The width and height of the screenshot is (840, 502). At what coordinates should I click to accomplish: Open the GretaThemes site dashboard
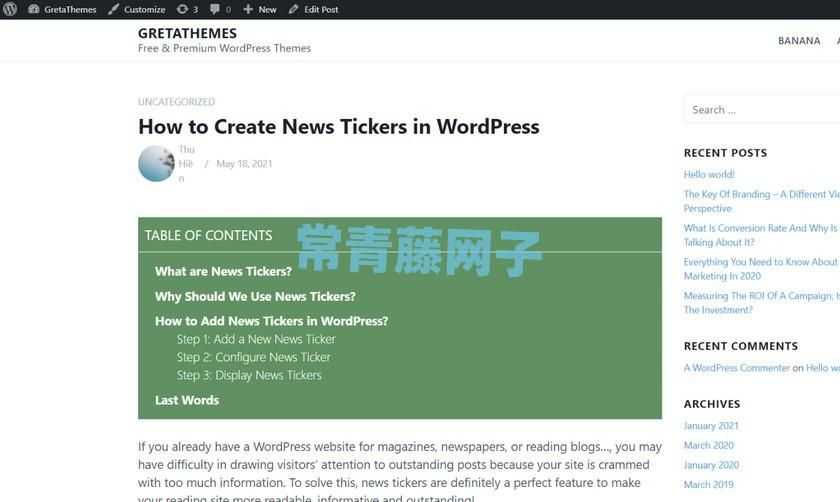[62, 9]
